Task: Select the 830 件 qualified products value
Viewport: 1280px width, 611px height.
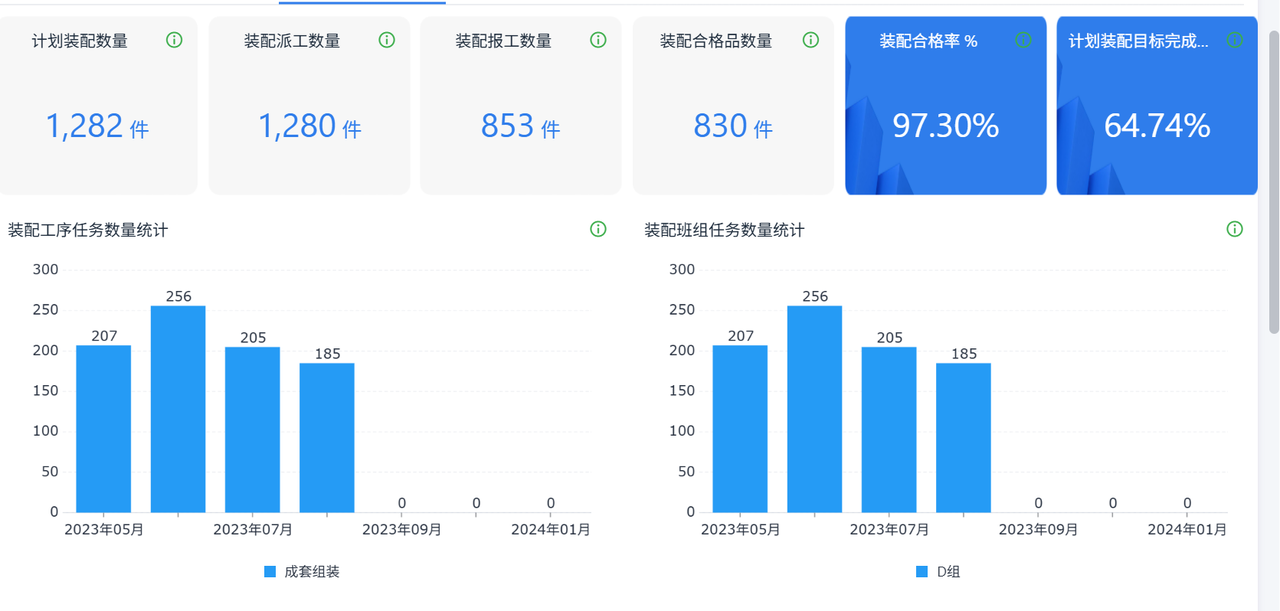Action: (733, 126)
